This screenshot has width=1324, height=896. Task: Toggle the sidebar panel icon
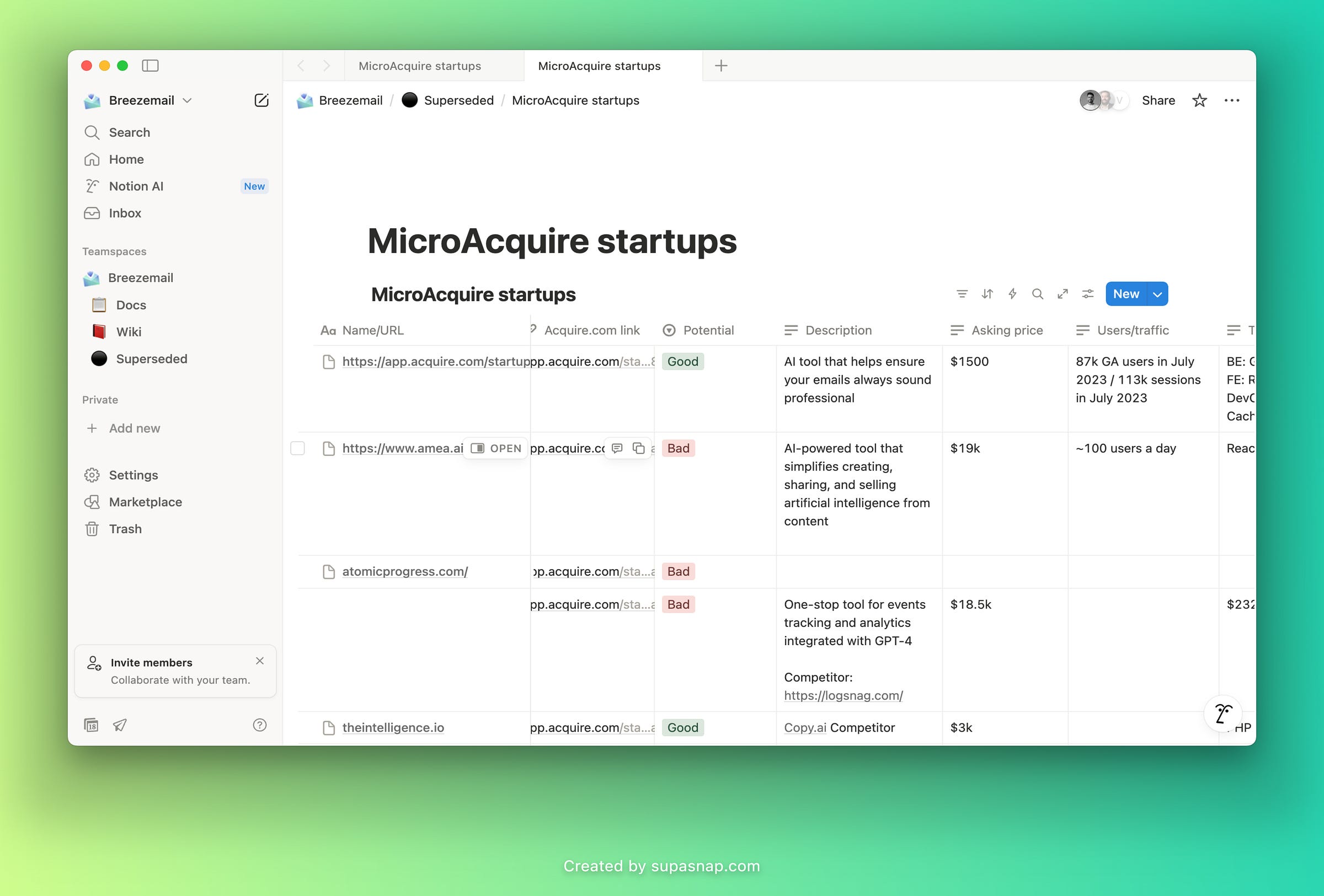tap(150, 66)
